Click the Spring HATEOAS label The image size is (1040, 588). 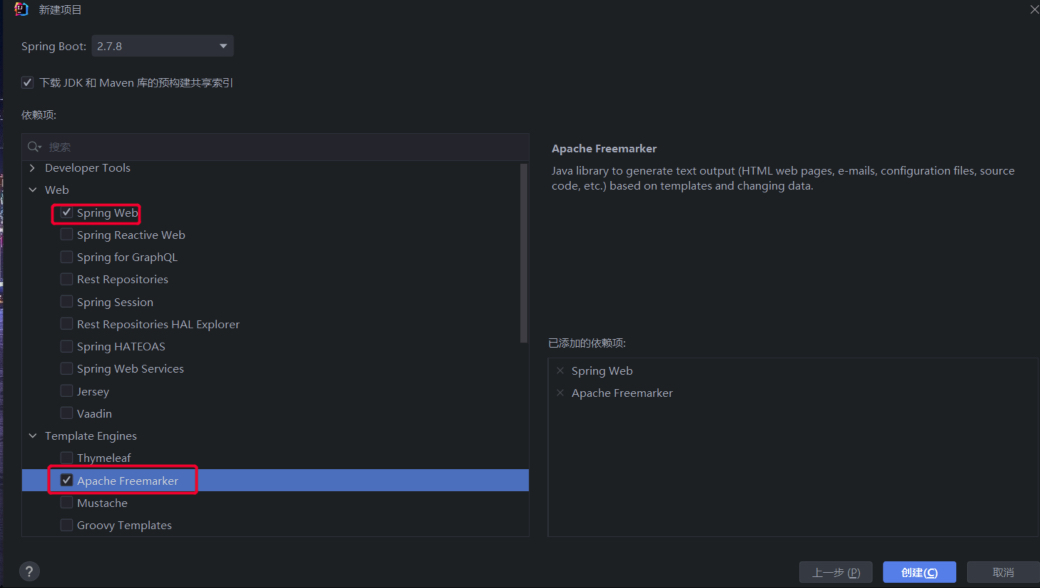121,346
